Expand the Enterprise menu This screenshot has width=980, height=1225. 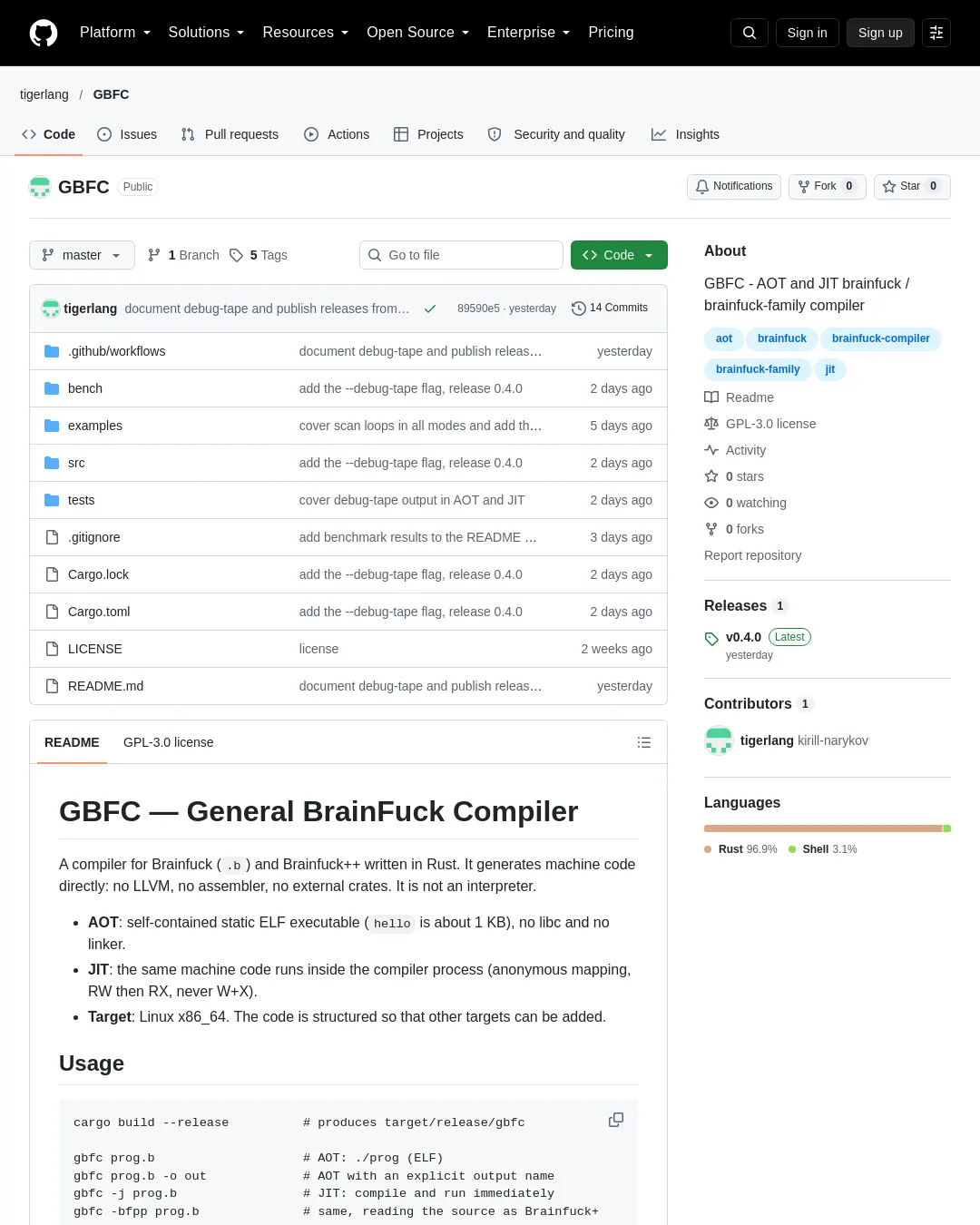[528, 33]
